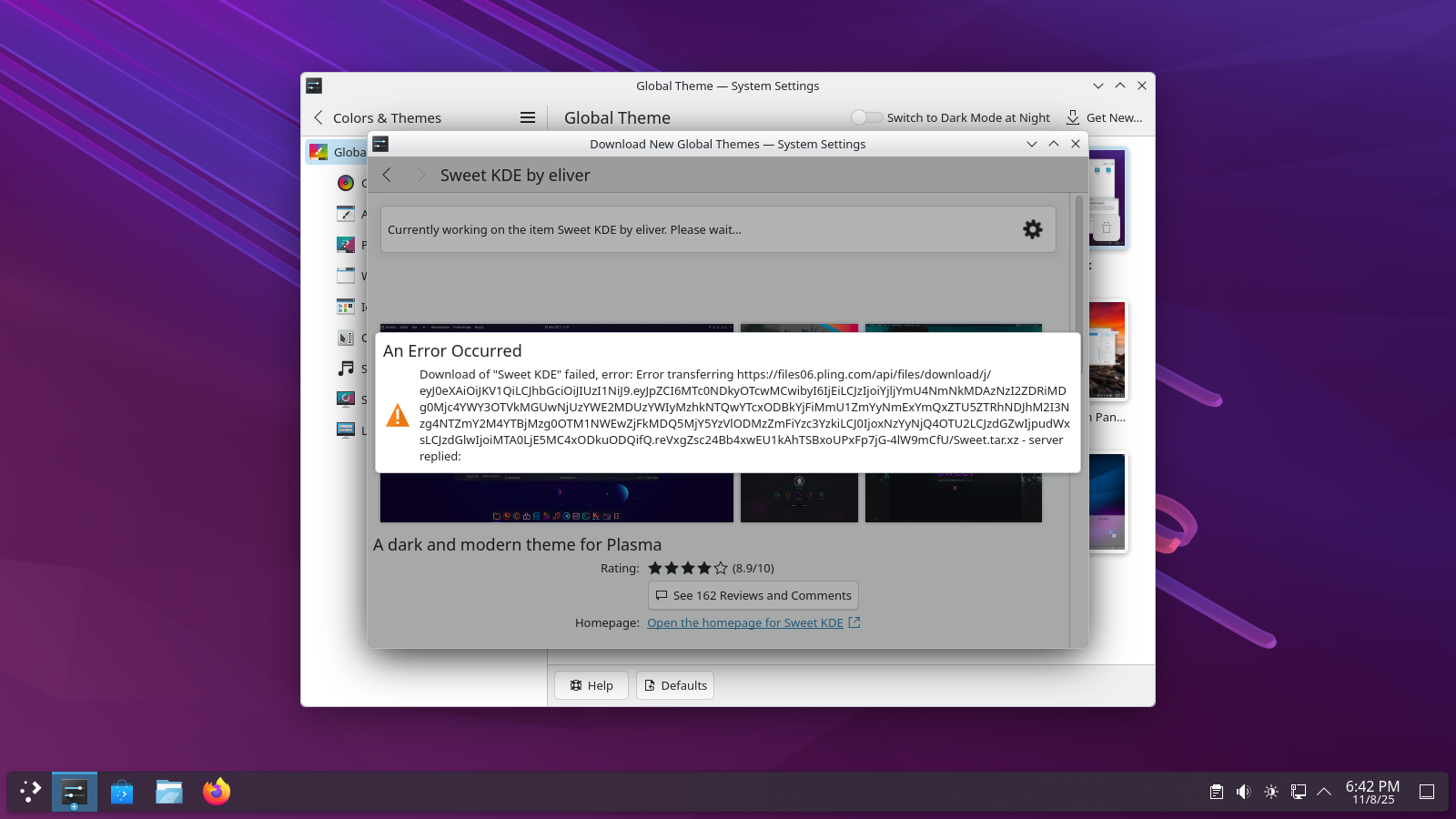Open the hamburger menu in System Settings
The height and width of the screenshot is (819, 1456).
[x=528, y=117]
